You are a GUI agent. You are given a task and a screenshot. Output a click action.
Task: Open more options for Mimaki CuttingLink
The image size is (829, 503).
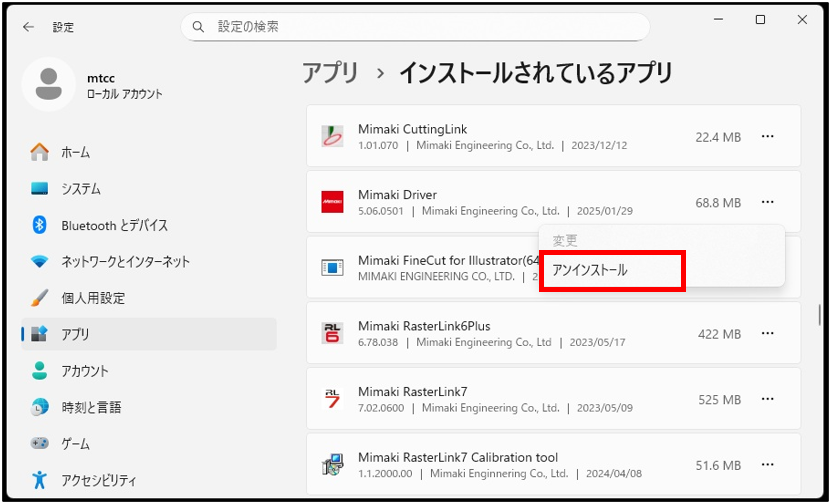[x=767, y=137]
